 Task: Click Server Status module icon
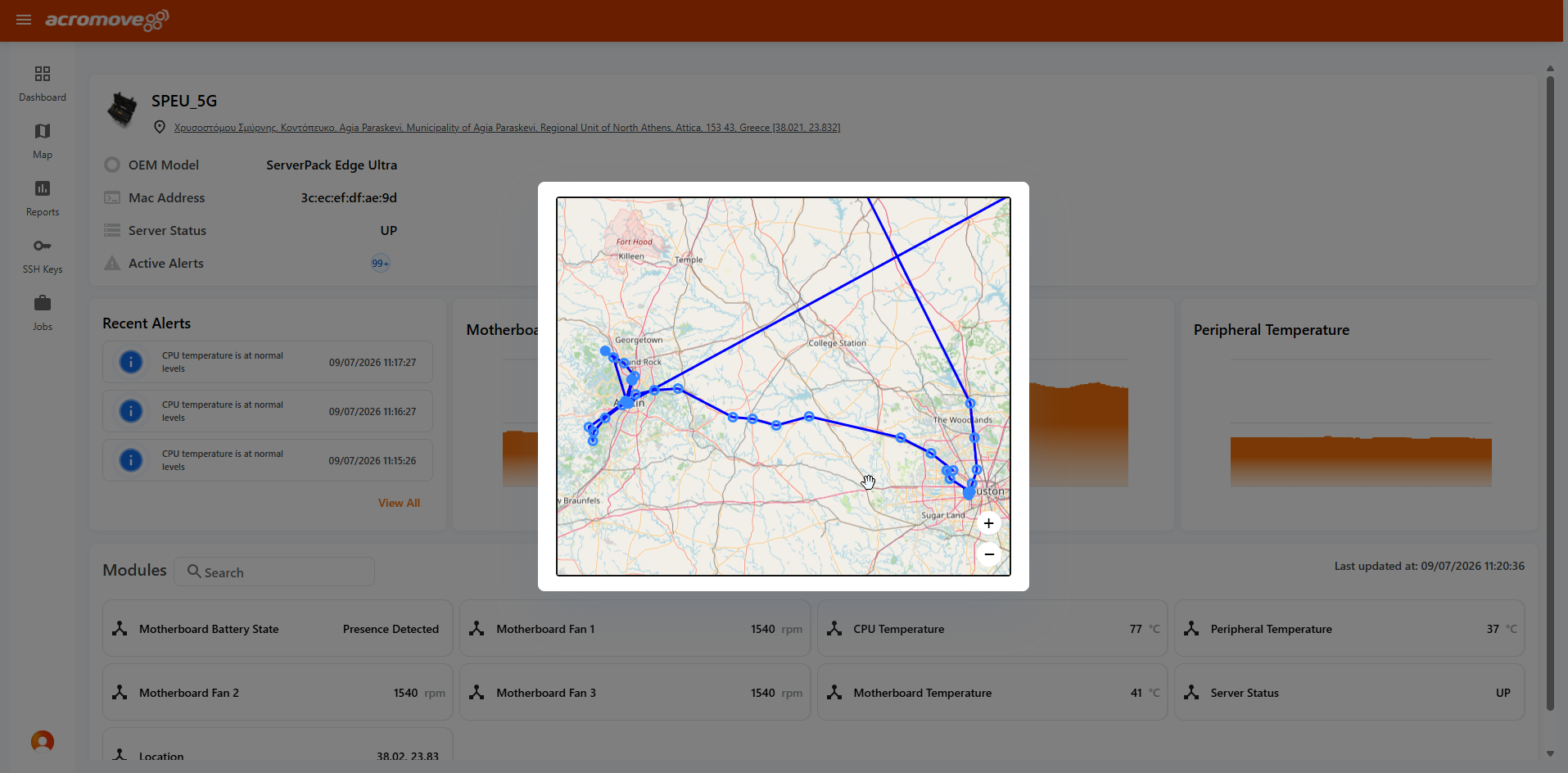tap(1191, 692)
